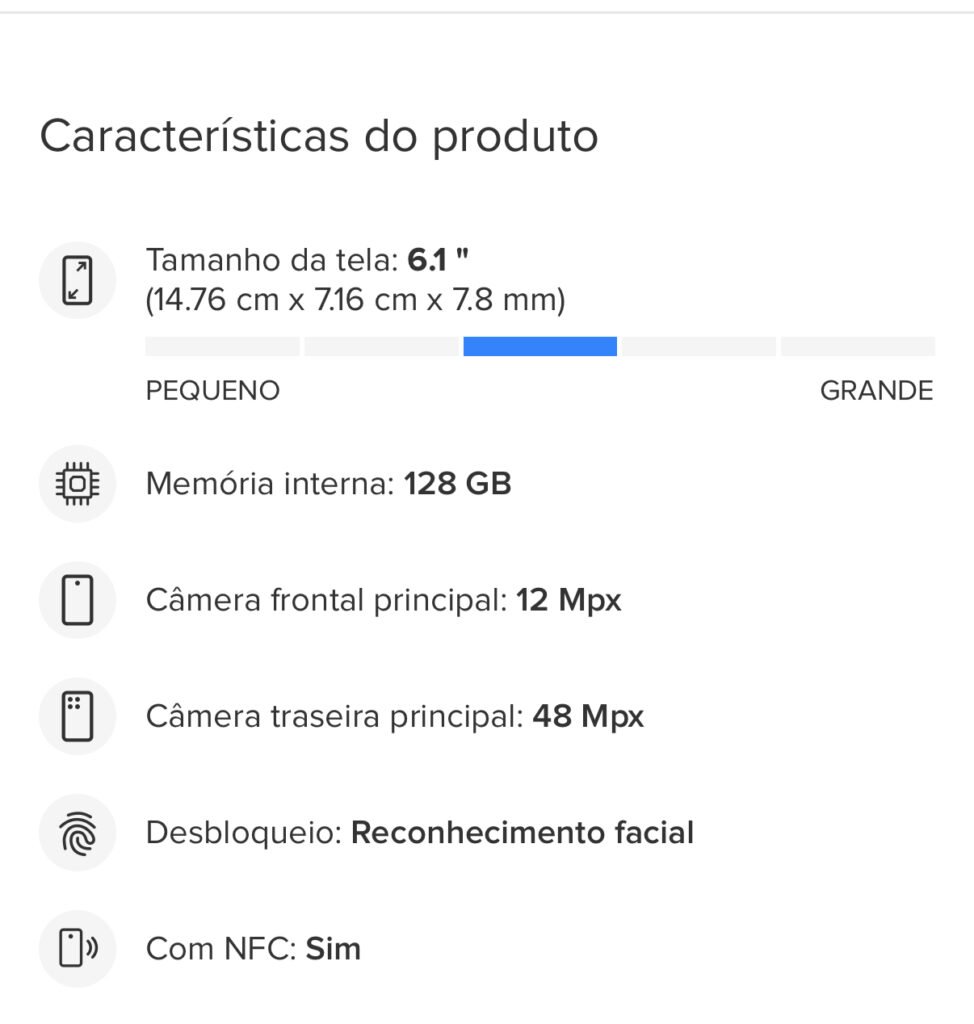Click the fourth gray size bar segment
974x1024 pixels.
699,346
